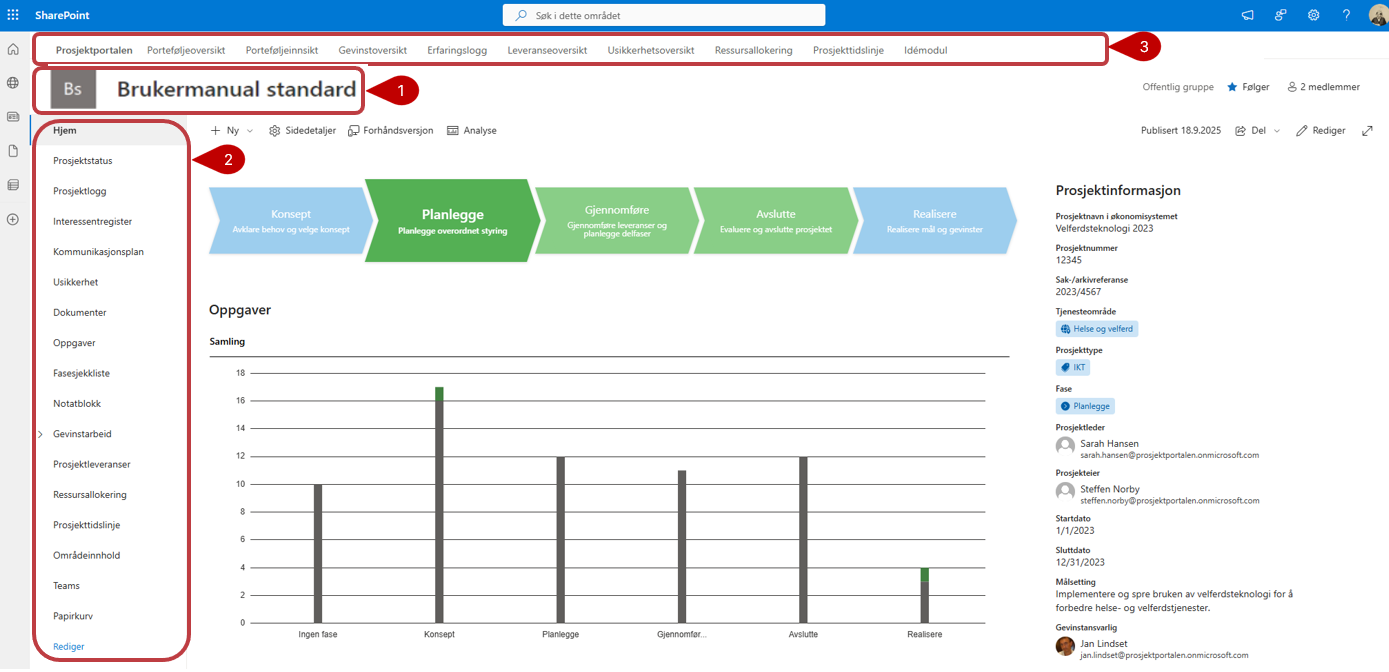Open the help question mark icon
This screenshot has height=672, width=1389.
tap(1346, 15)
